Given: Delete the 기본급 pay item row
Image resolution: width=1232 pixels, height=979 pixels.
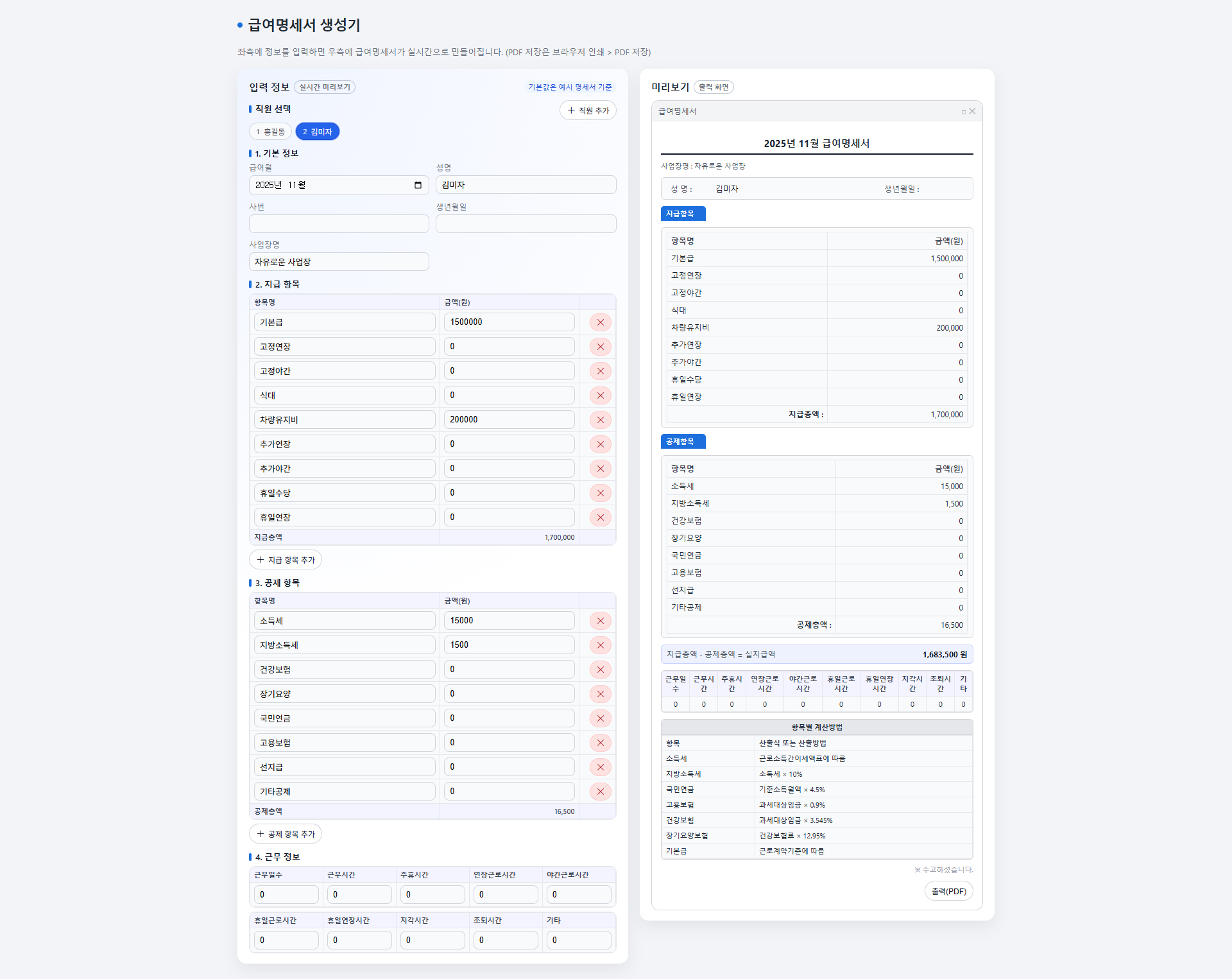Looking at the screenshot, I should [x=600, y=322].
